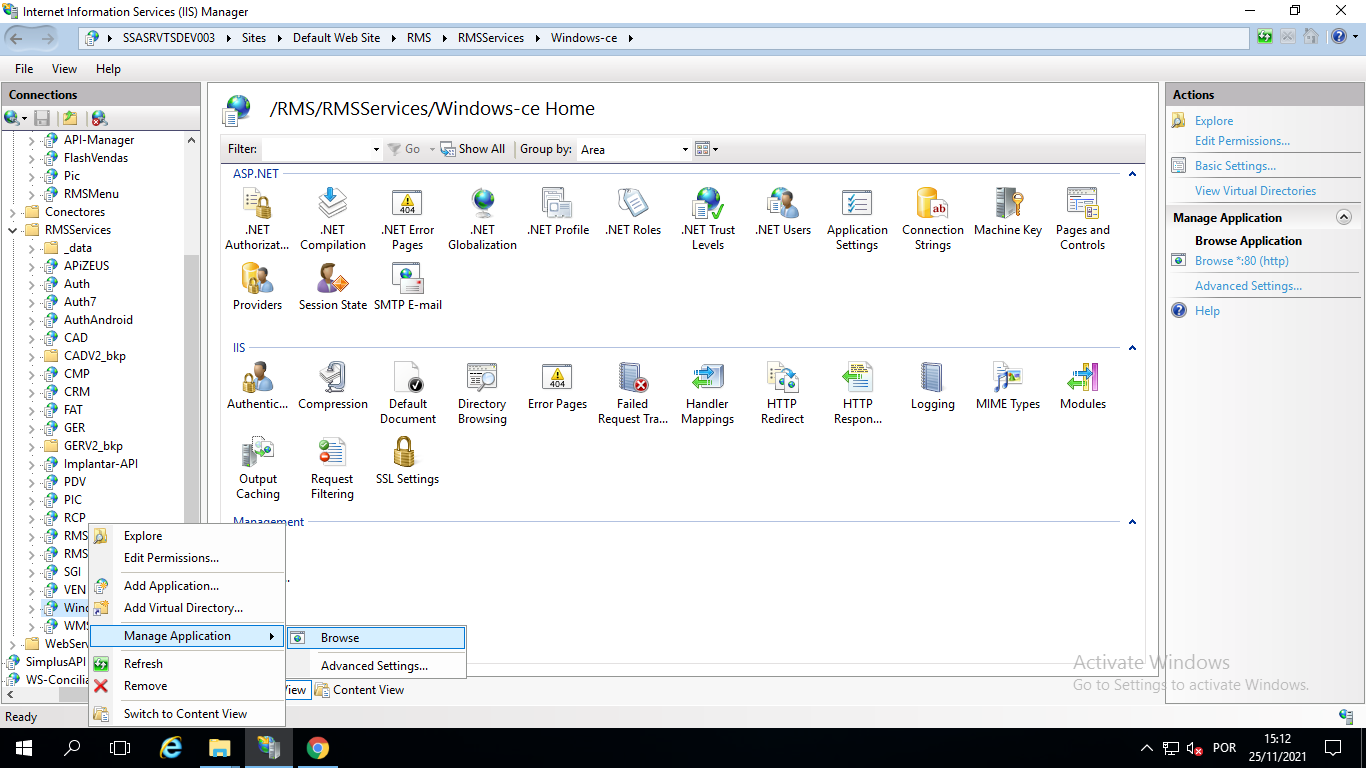This screenshot has width=1366, height=768.
Task: Open Compression feature icon
Action: 333,386
